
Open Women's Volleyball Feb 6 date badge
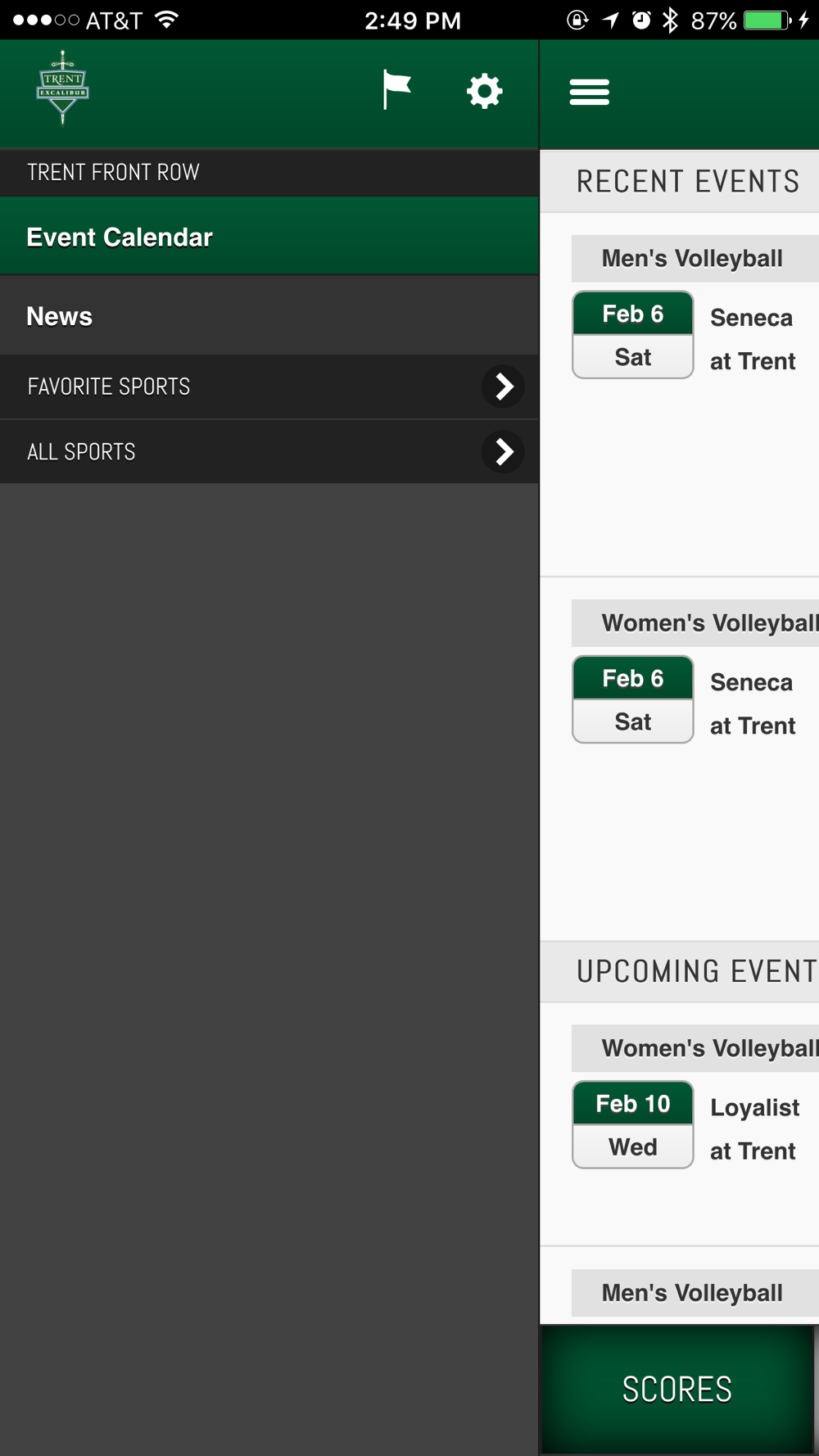coord(633,699)
